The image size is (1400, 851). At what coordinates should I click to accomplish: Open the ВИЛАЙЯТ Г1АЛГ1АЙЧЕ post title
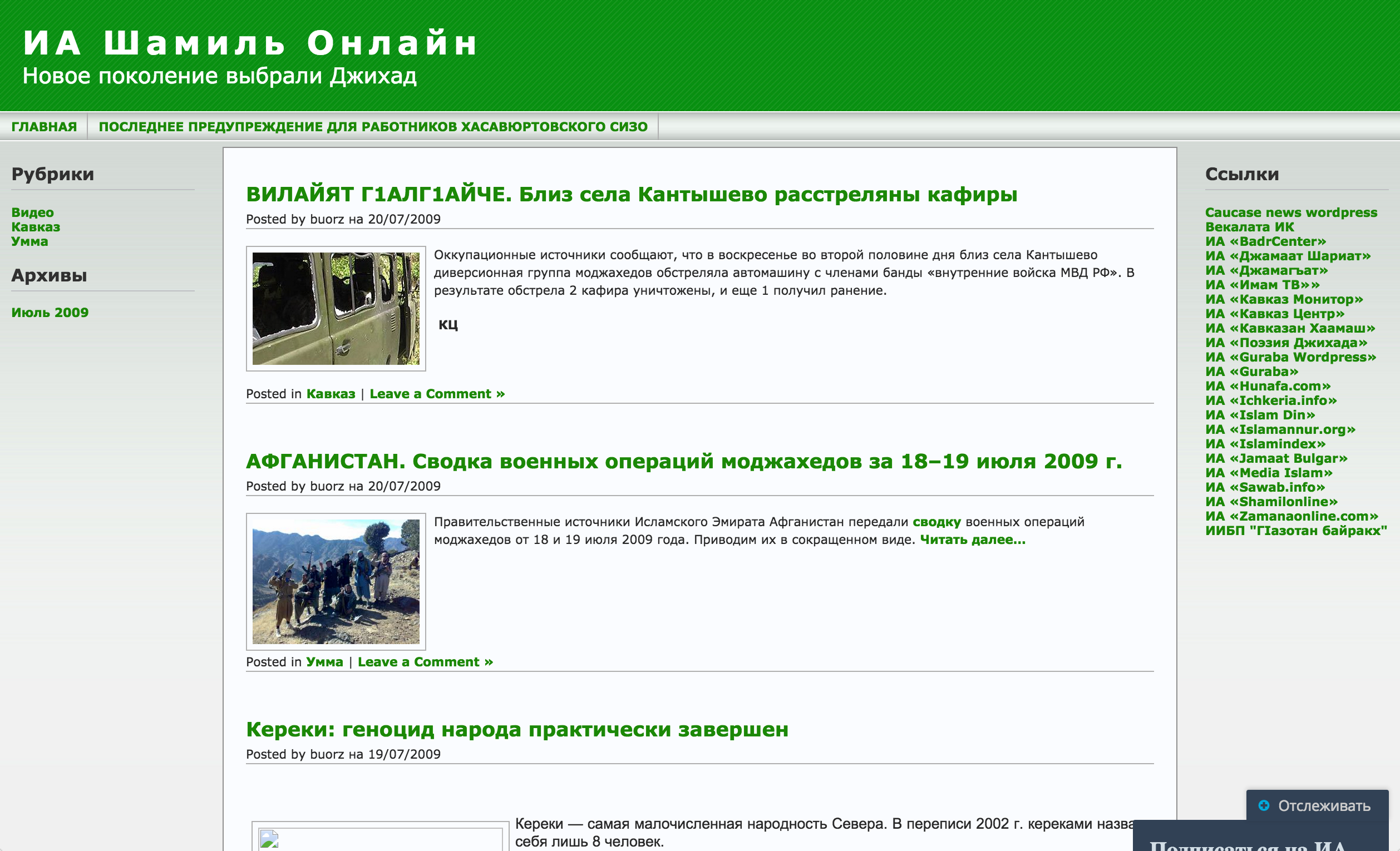pos(631,194)
